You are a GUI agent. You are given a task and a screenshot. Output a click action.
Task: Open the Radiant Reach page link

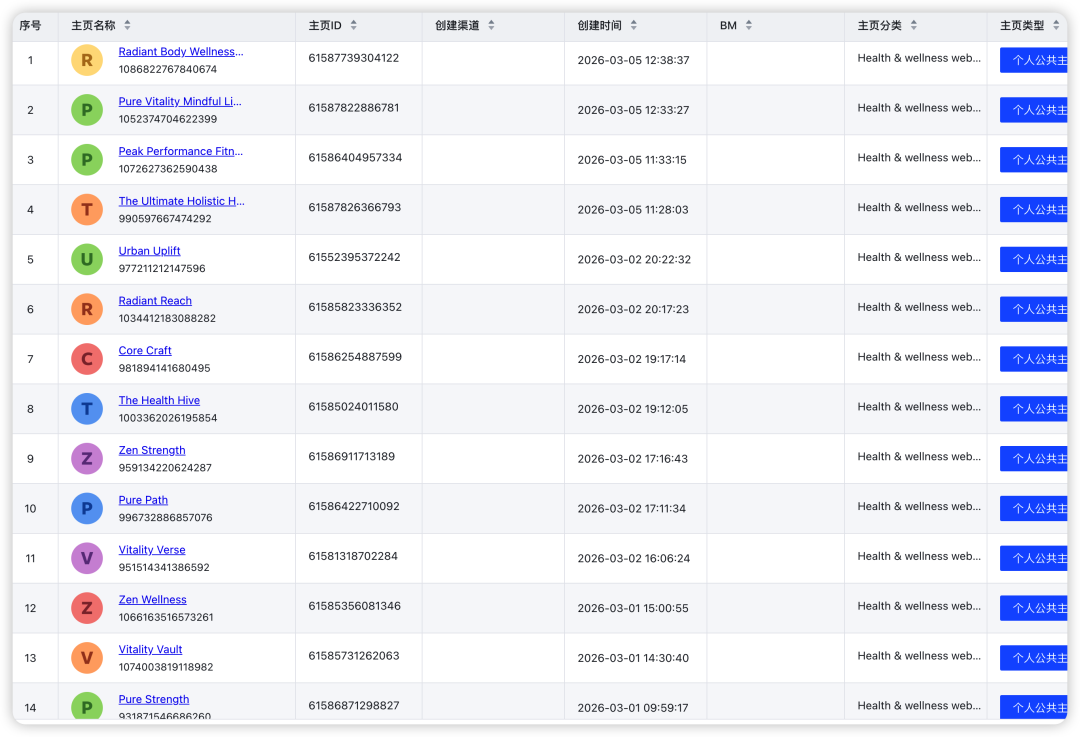(155, 300)
